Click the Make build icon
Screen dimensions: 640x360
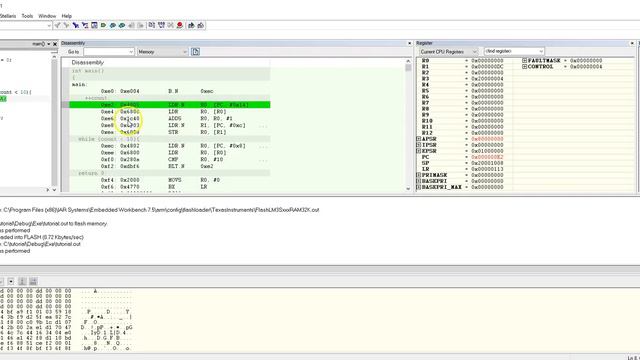pos(161,25)
